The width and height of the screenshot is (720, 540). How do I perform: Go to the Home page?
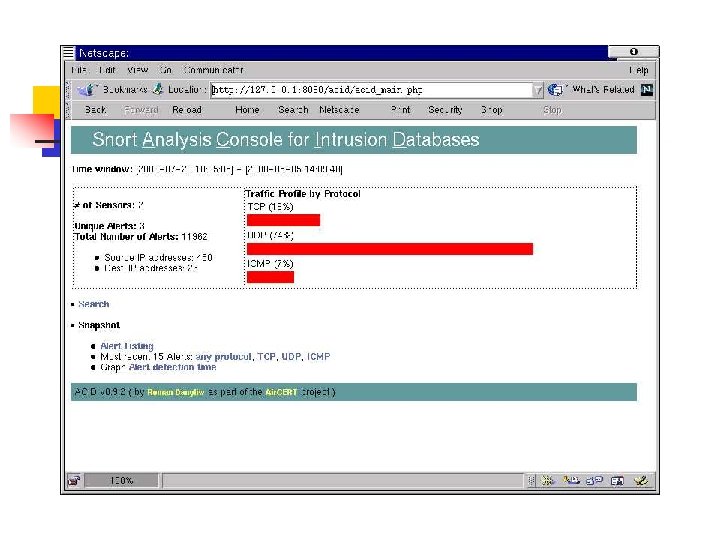[247, 110]
